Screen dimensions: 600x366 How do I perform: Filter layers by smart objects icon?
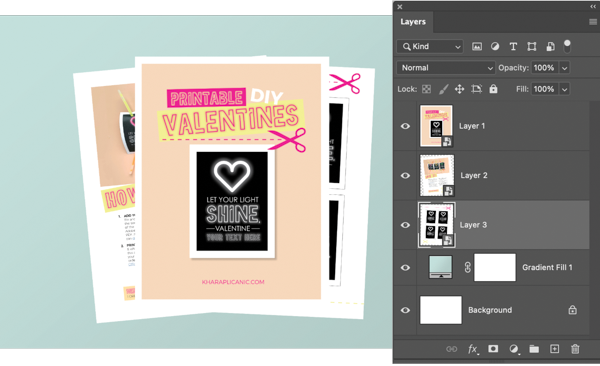pyautogui.click(x=550, y=47)
